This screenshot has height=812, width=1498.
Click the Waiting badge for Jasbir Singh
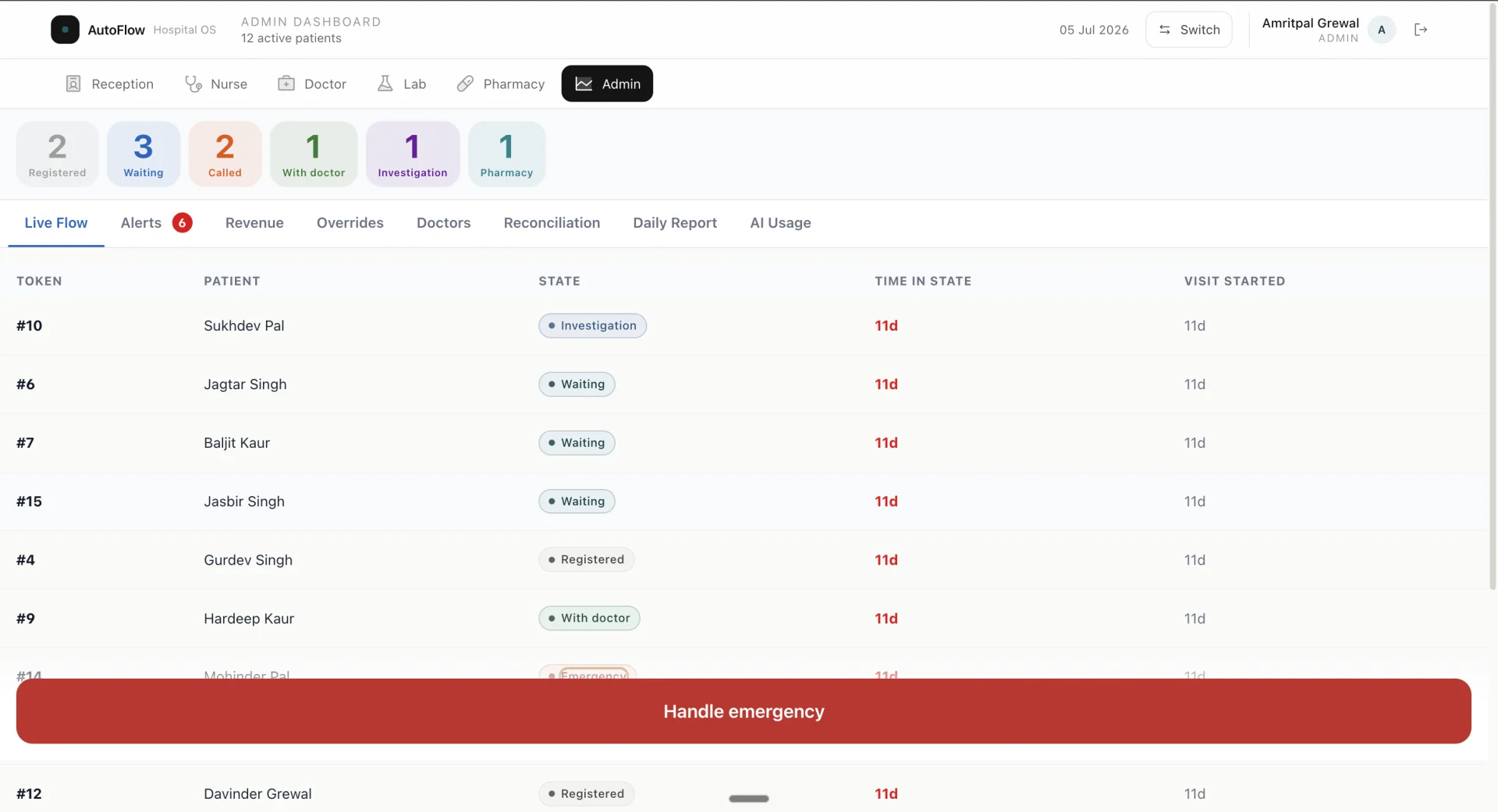(x=577, y=501)
